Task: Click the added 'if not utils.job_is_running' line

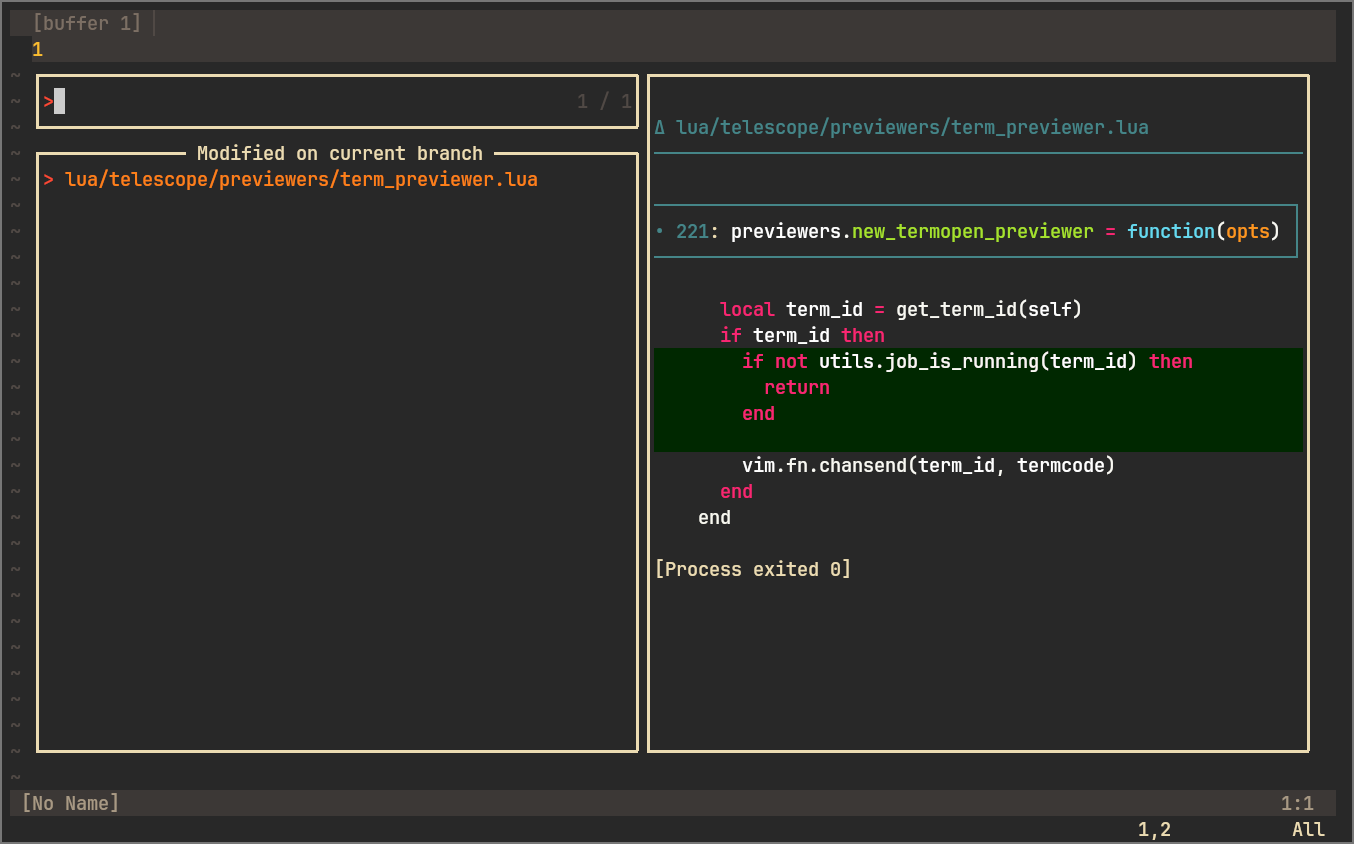Action: coord(967,362)
